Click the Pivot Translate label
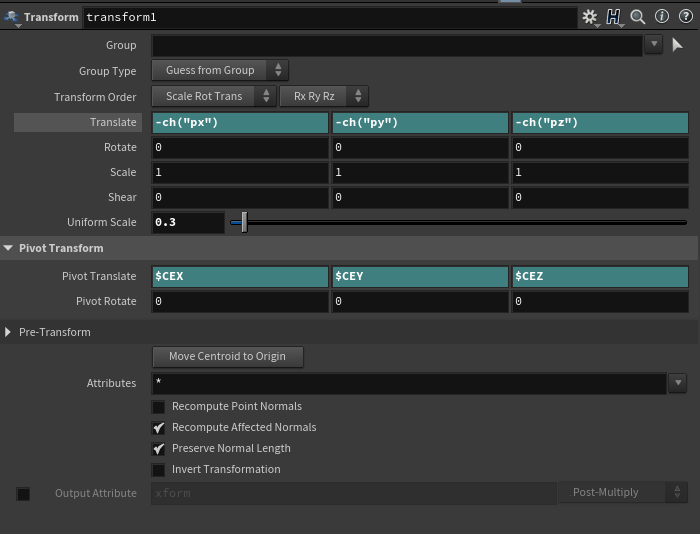700x534 pixels. click(x=99, y=276)
